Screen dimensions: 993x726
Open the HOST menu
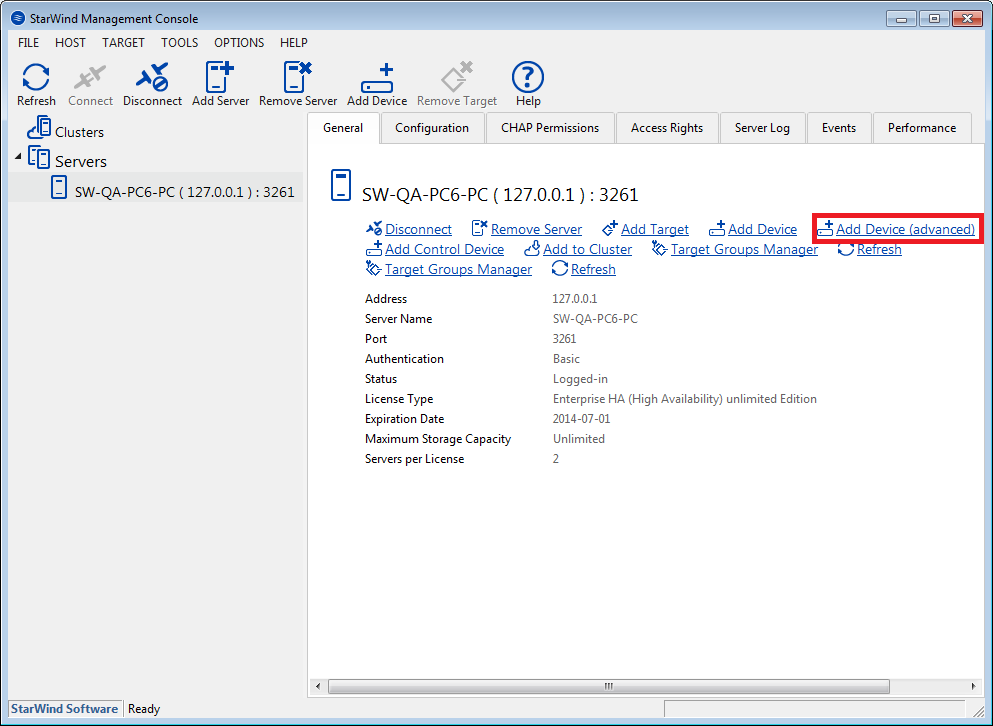point(70,42)
